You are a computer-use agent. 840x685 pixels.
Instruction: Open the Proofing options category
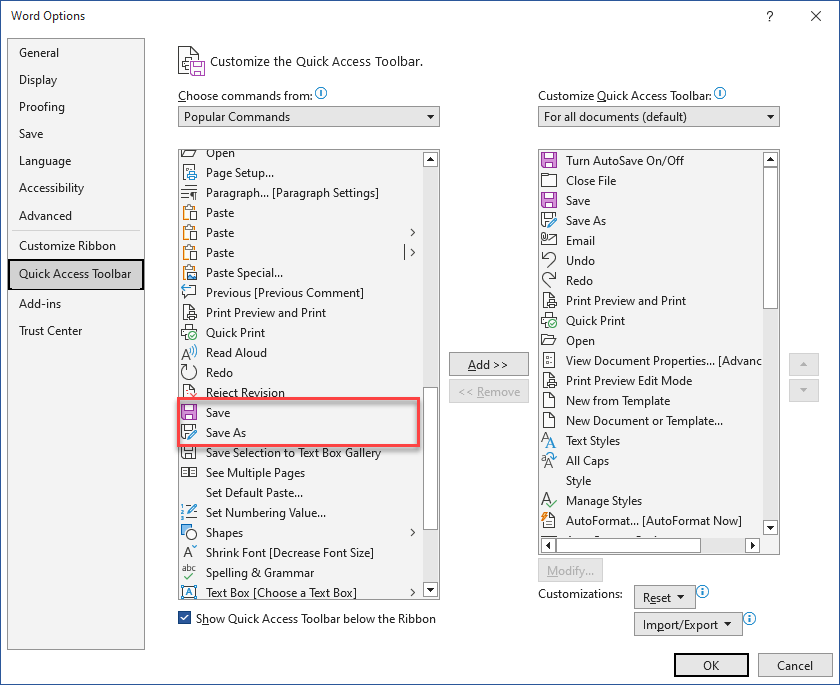tap(76, 107)
